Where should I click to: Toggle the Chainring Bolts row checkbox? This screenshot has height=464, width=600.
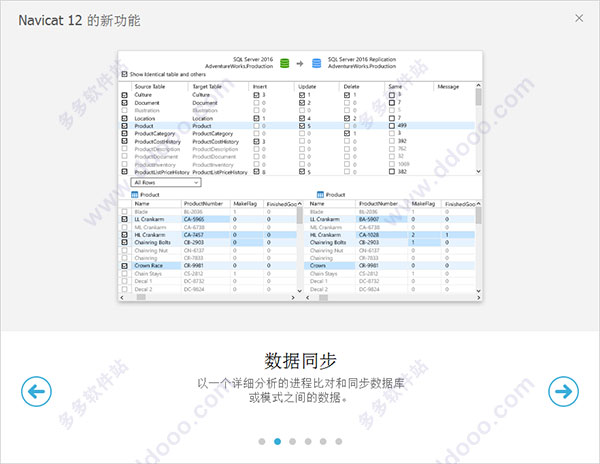(124, 243)
